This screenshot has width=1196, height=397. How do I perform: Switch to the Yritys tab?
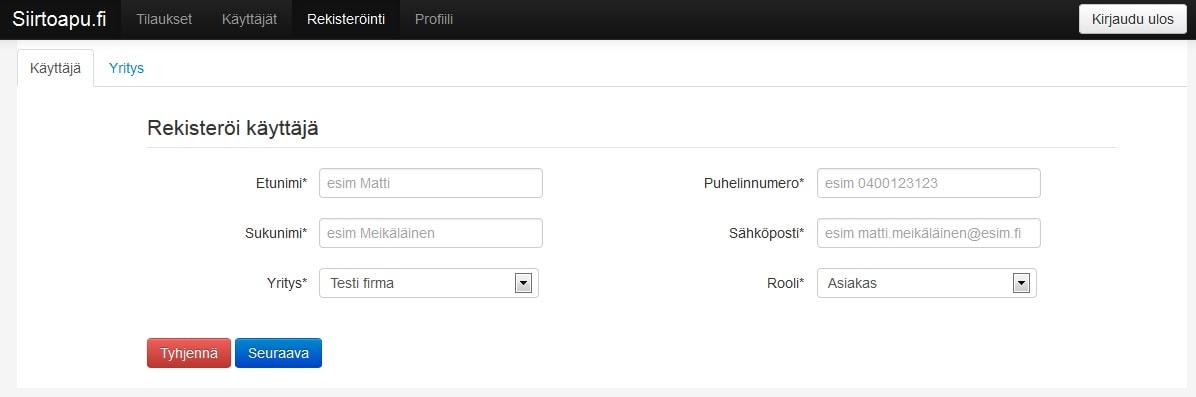pyautogui.click(x=126, y=68)
